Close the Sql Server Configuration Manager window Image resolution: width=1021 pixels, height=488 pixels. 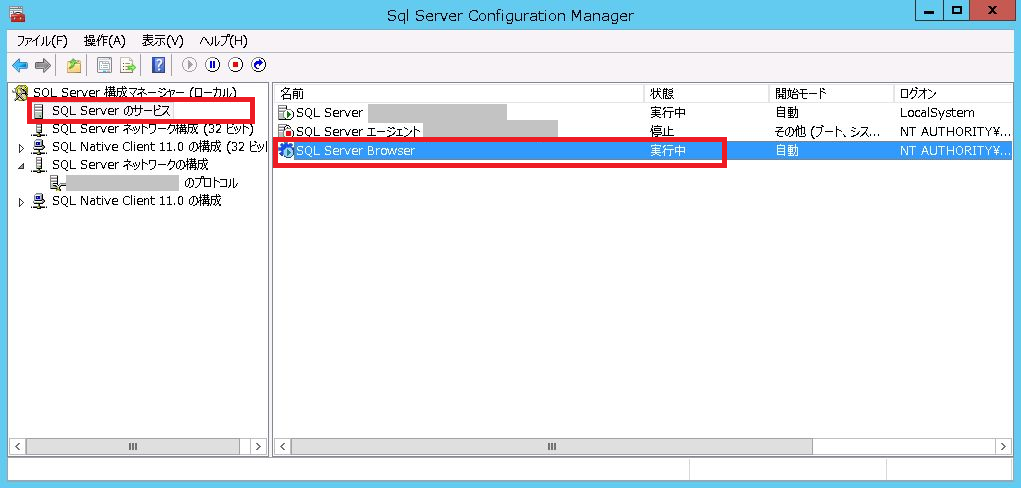(x=992, y=11)
